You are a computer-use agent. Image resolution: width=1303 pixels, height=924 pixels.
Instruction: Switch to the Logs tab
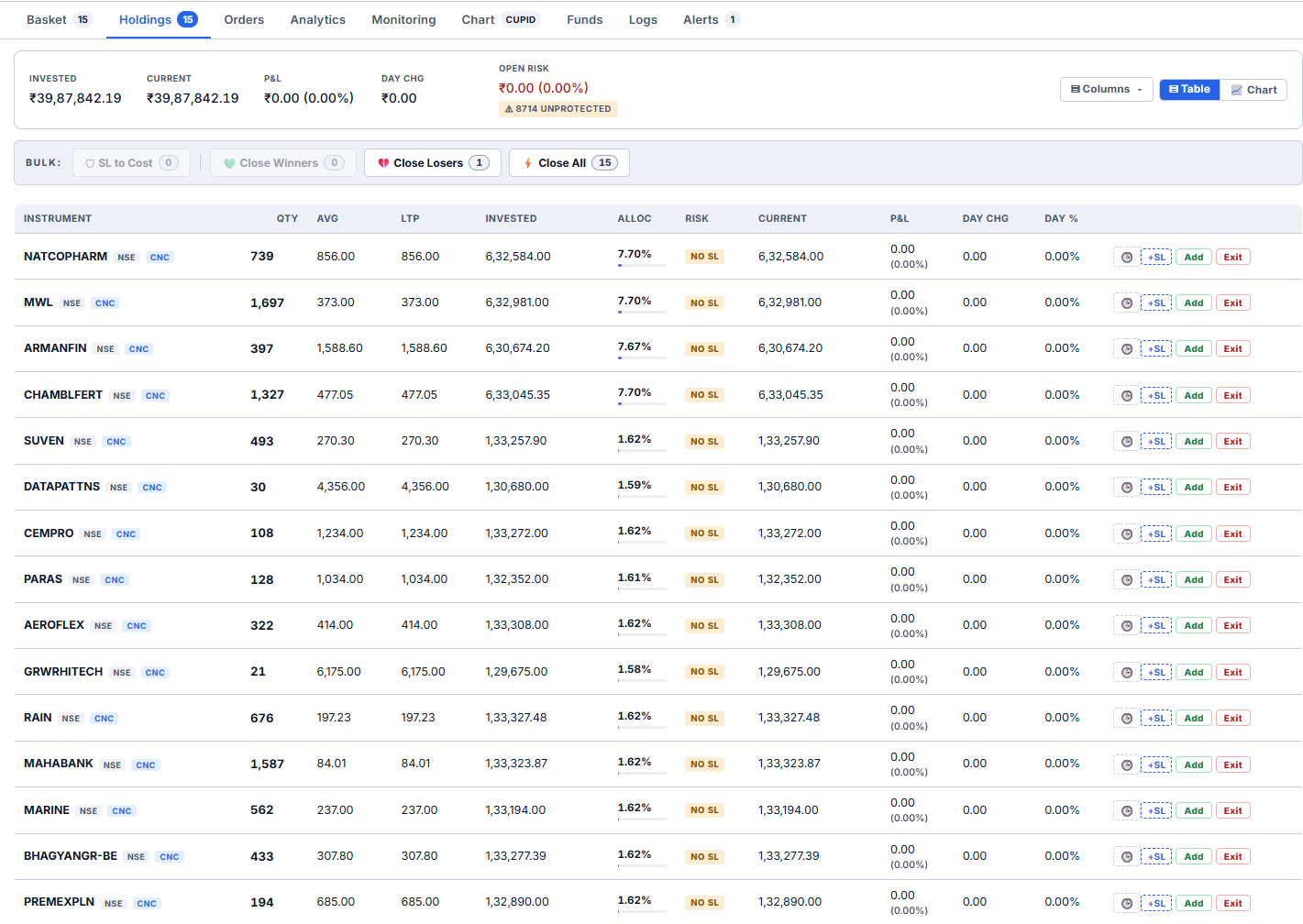pyautogui.click(x=643, y=20)
